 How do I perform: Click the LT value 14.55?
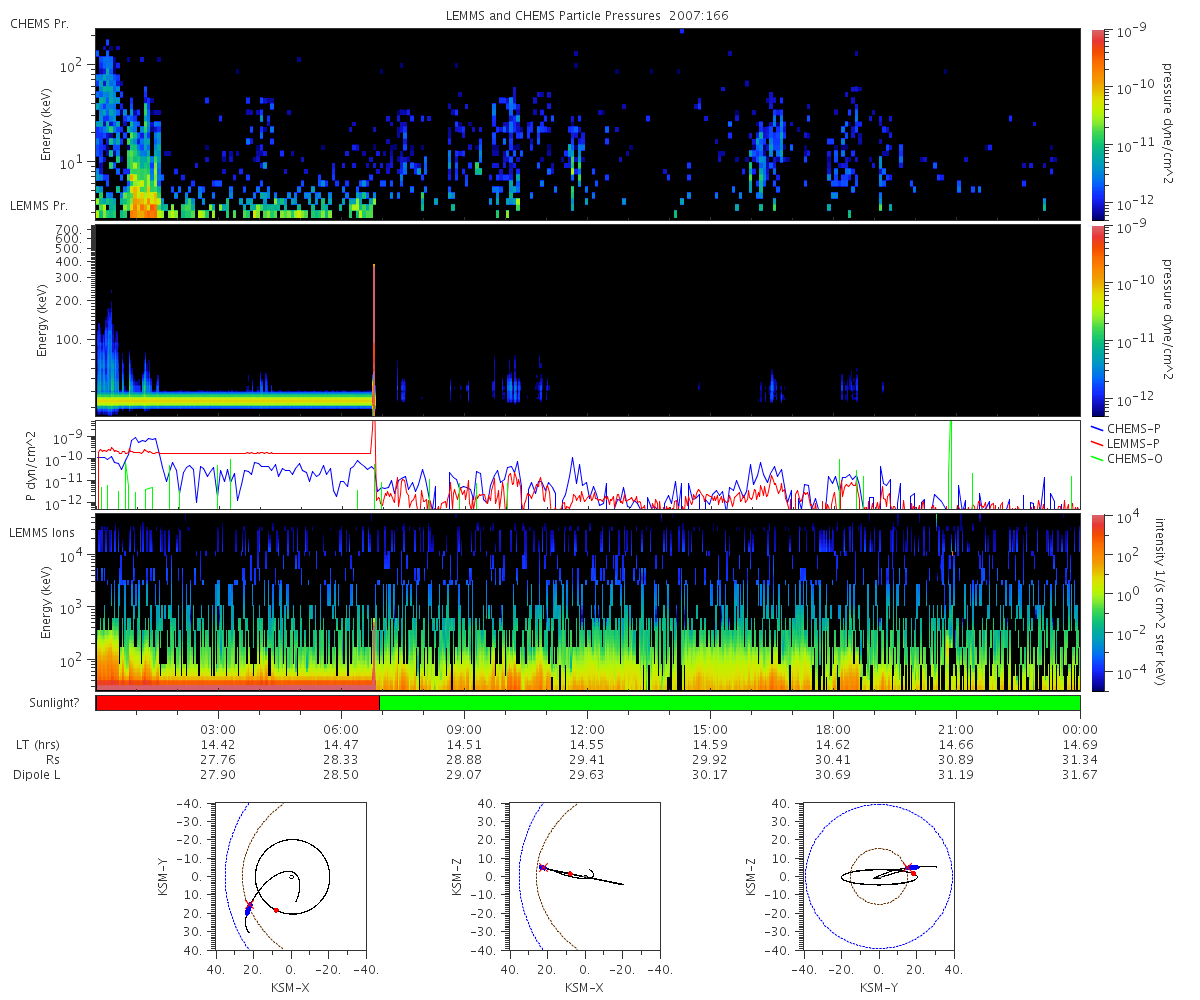point(587,745)
